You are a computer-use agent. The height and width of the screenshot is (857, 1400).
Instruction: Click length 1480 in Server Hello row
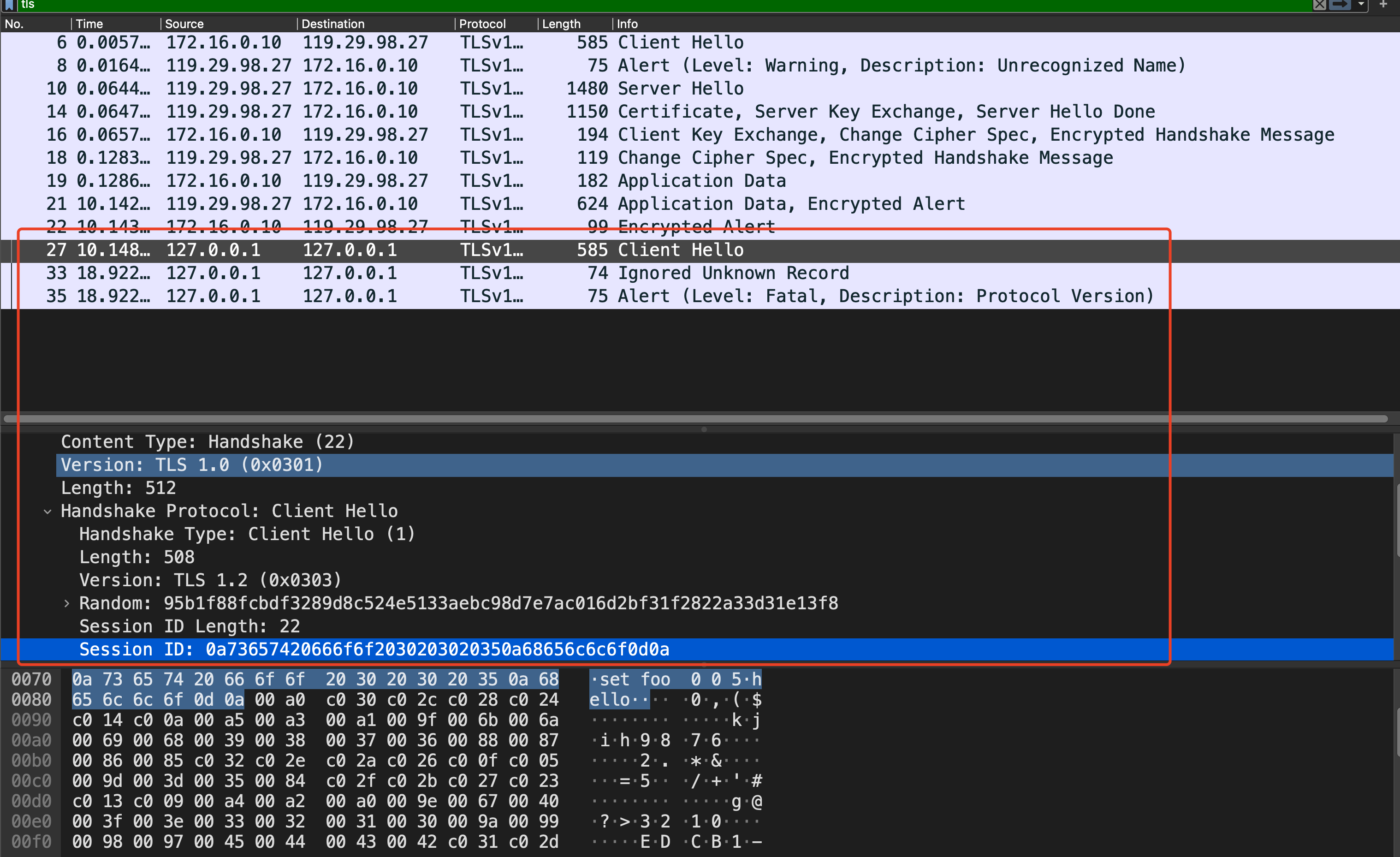click(587, 89)
